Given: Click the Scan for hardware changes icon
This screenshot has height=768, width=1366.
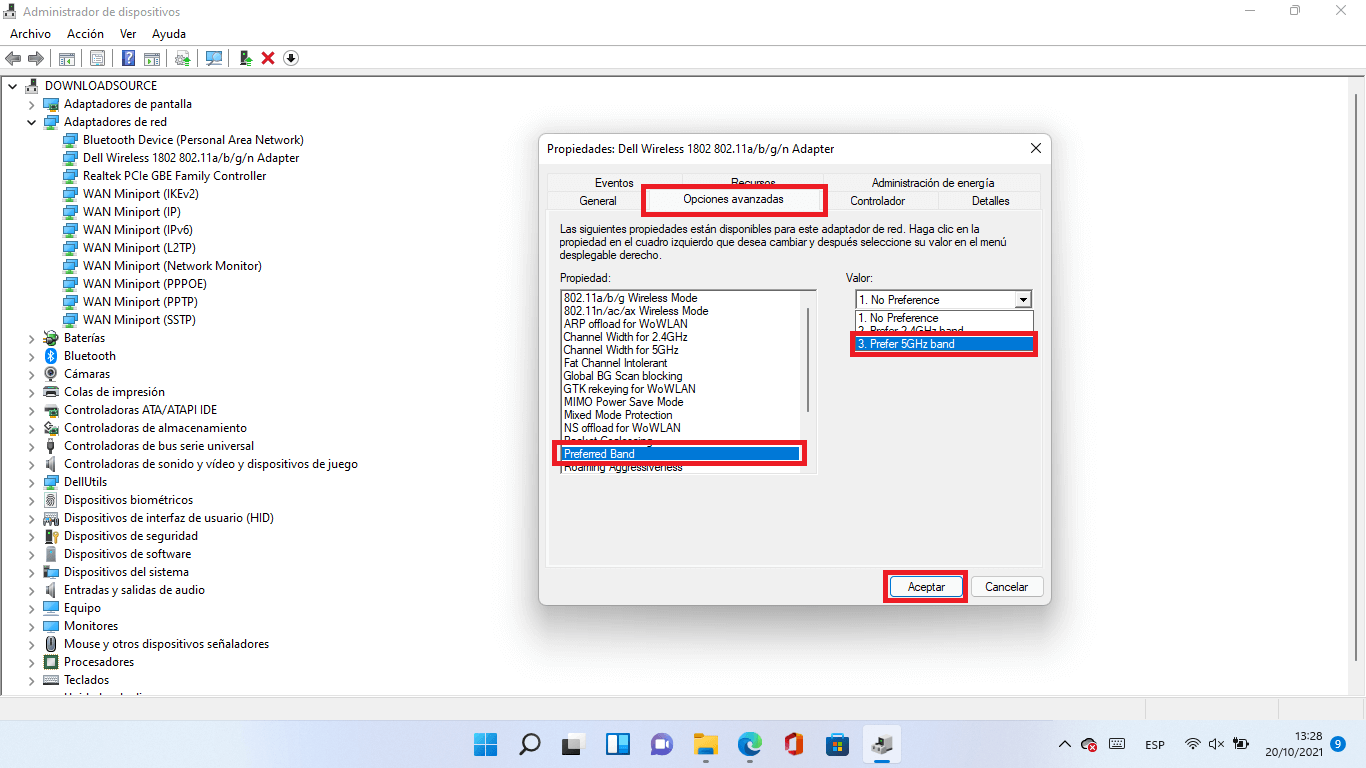Looking at the screenshot, I should 214,58.
